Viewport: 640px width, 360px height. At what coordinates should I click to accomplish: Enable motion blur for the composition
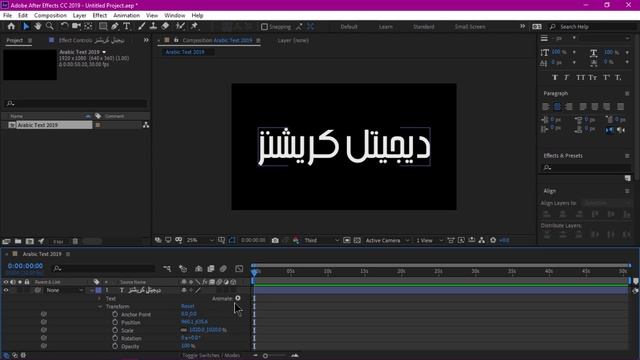pyautogui.click(x=223, y=269)
